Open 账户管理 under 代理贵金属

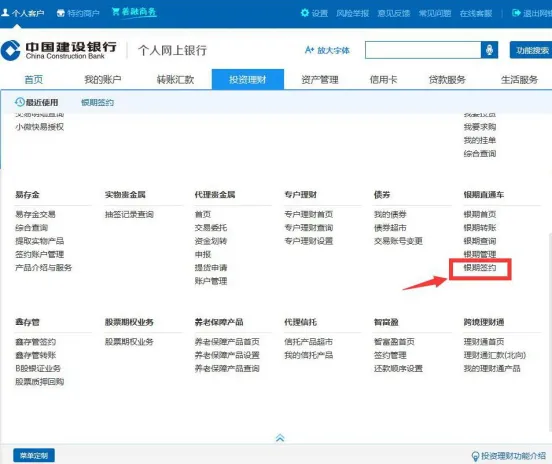[211, 281]
